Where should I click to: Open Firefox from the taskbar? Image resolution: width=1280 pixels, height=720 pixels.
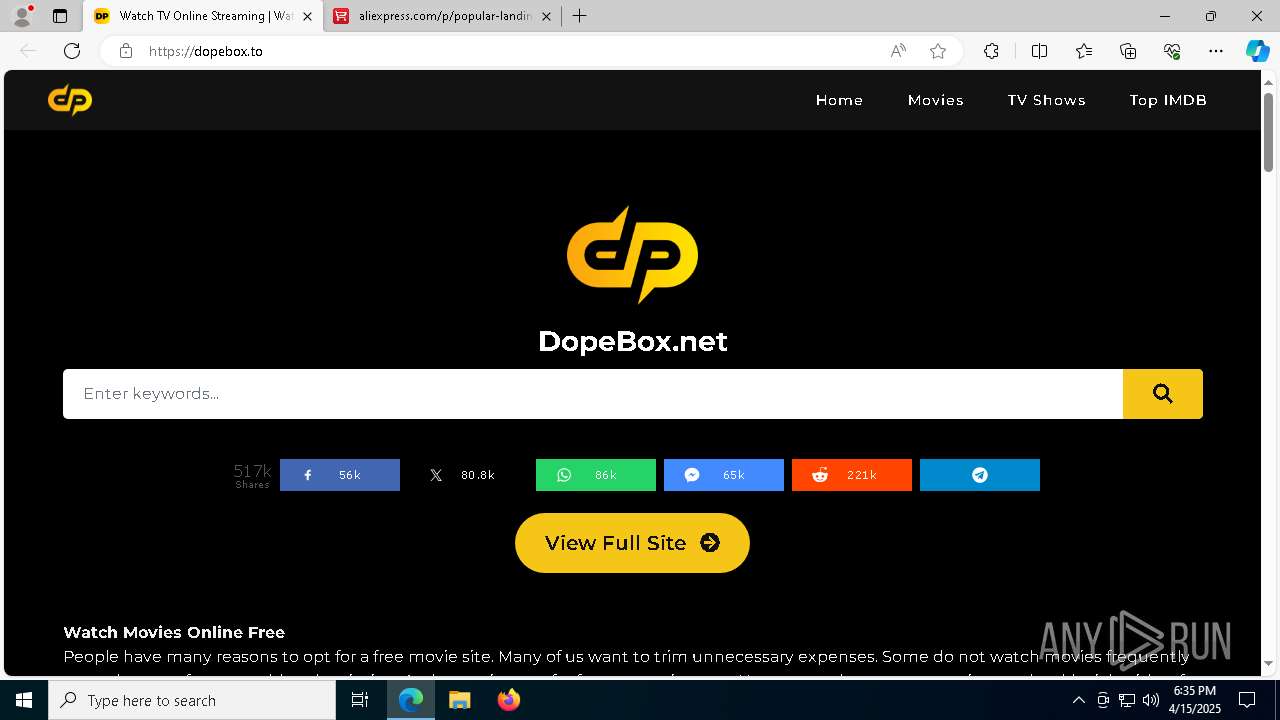tap(508, 700)
